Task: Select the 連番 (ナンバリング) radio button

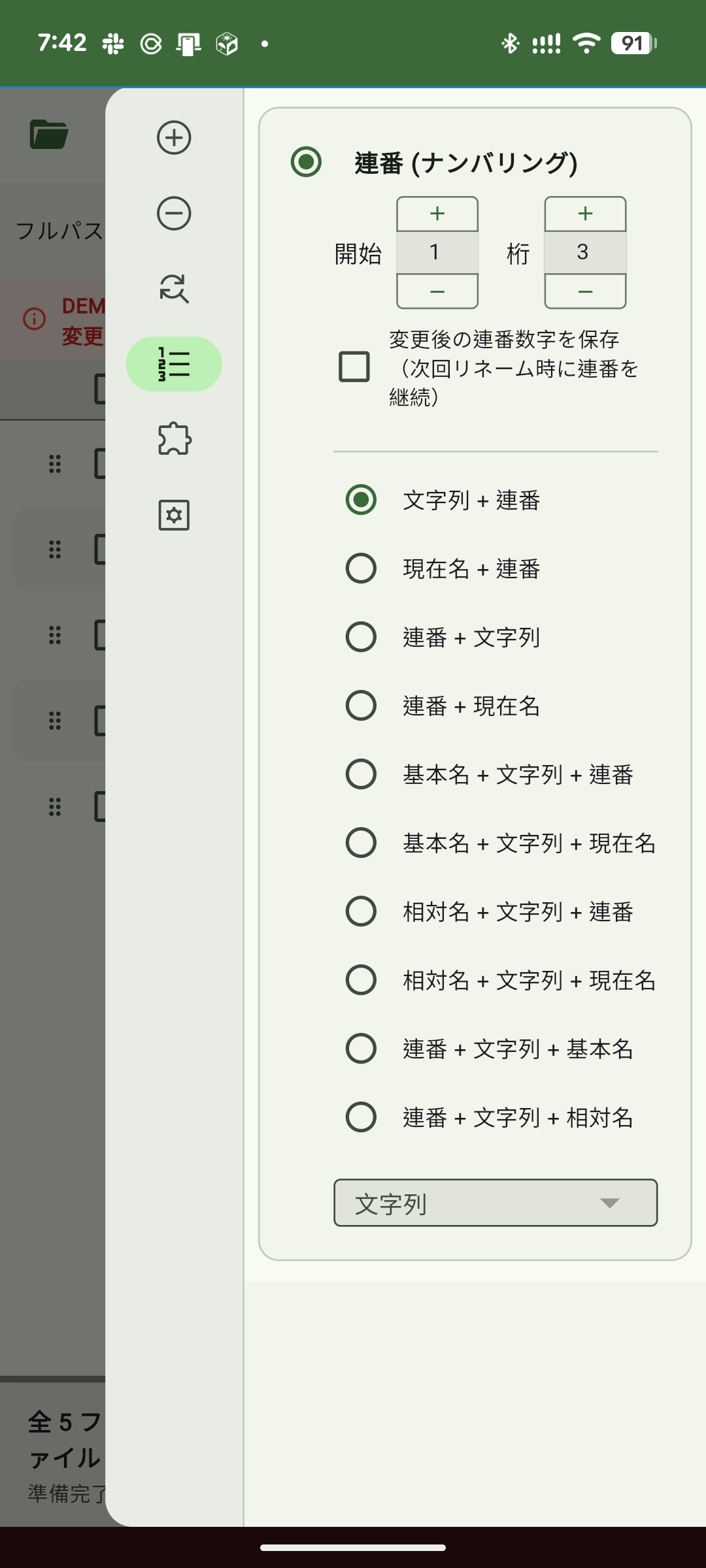Action: 307,162
